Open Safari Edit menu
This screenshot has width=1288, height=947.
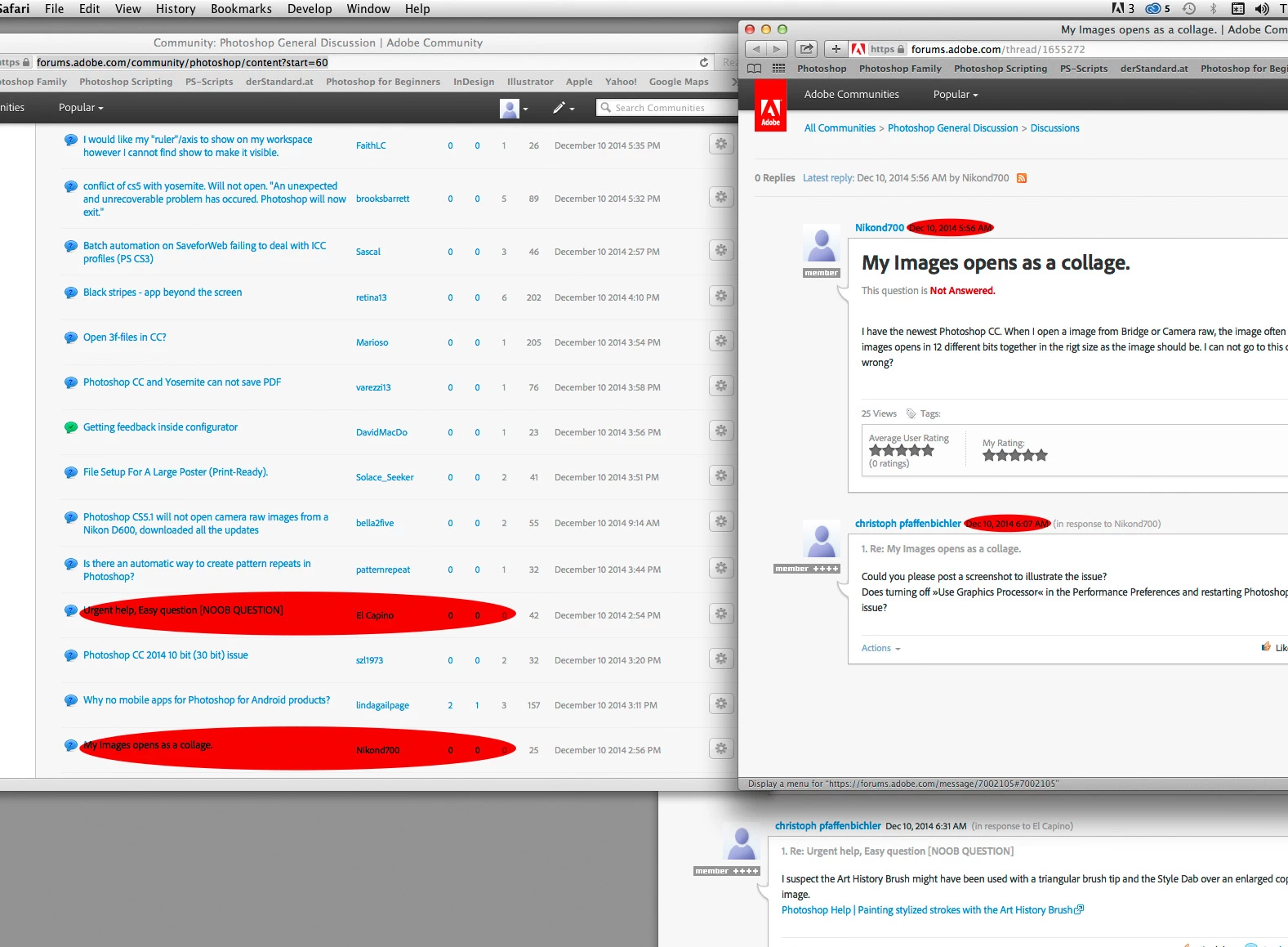point(90,9)
